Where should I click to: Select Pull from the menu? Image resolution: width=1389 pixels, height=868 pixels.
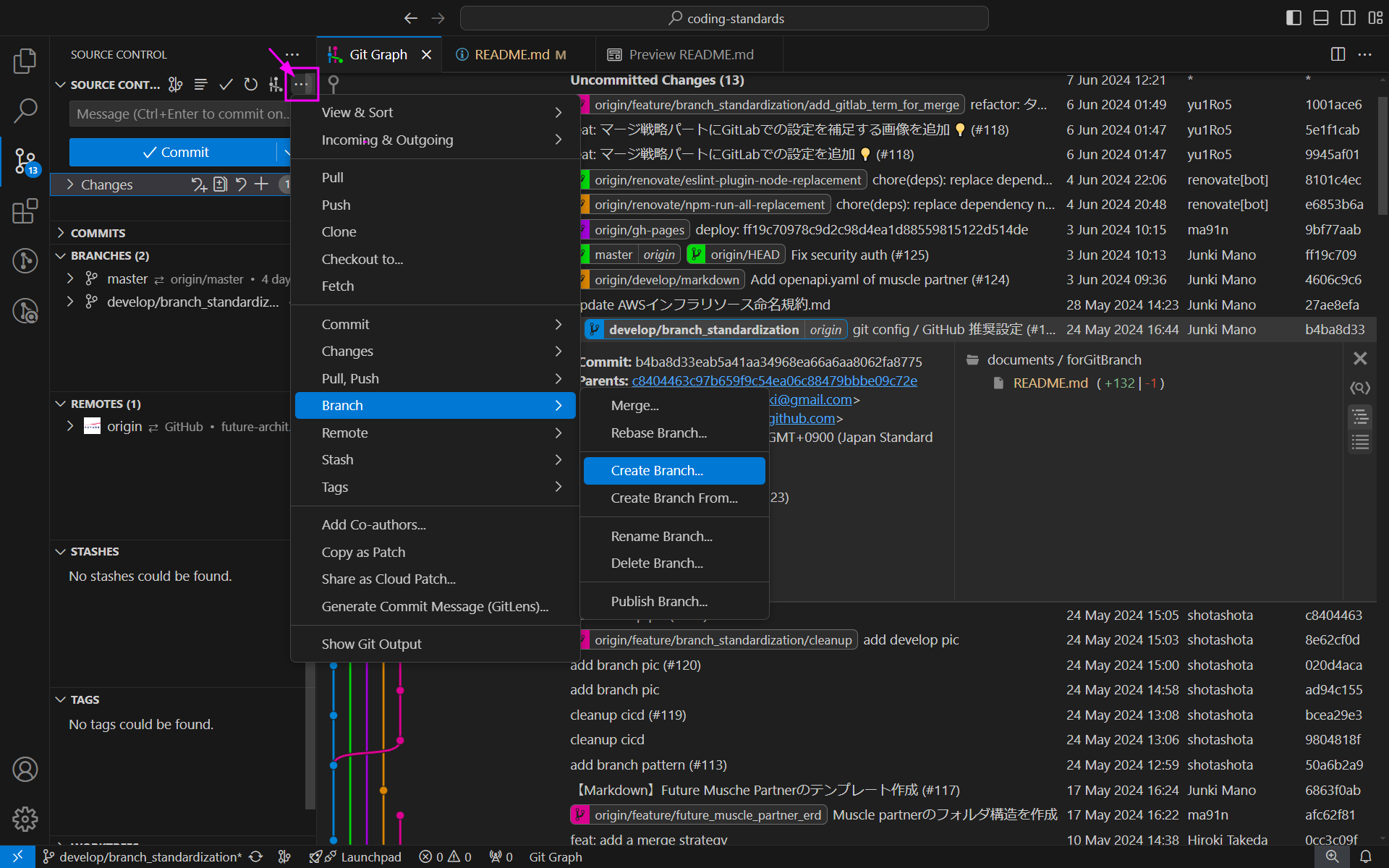[436, 177]
